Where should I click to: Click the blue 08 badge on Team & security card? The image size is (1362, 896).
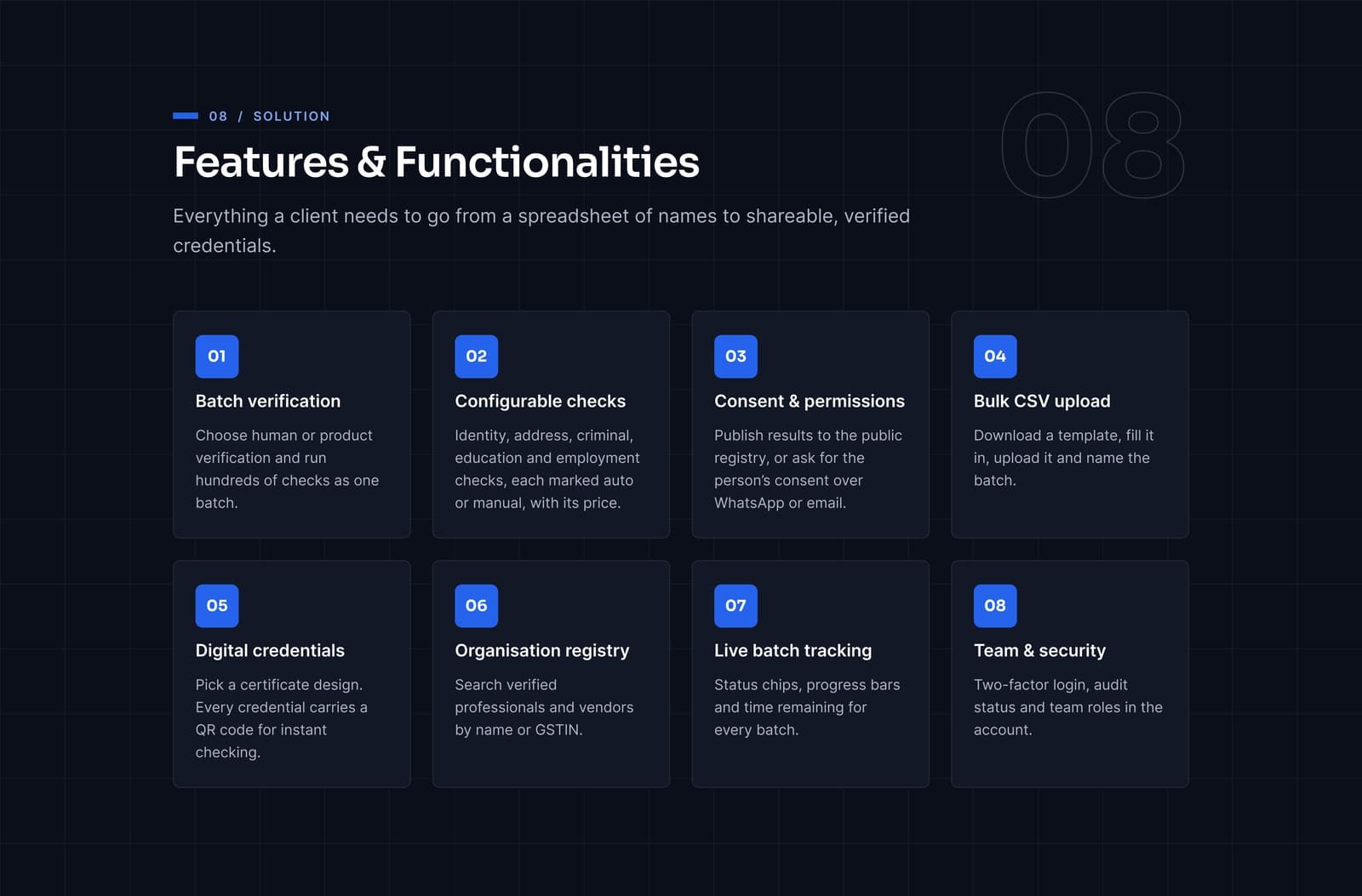pyautogui.click(x=995, y=606)
